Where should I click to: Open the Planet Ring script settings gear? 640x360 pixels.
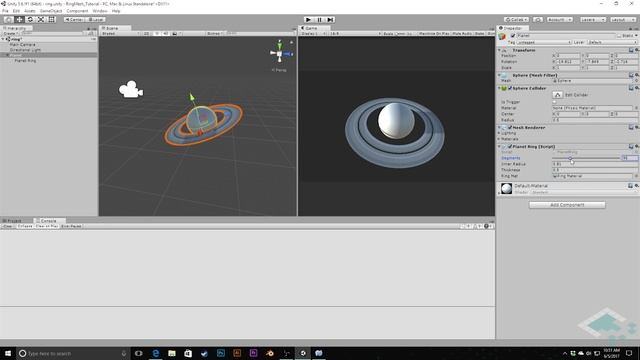[x=636, y=146]
